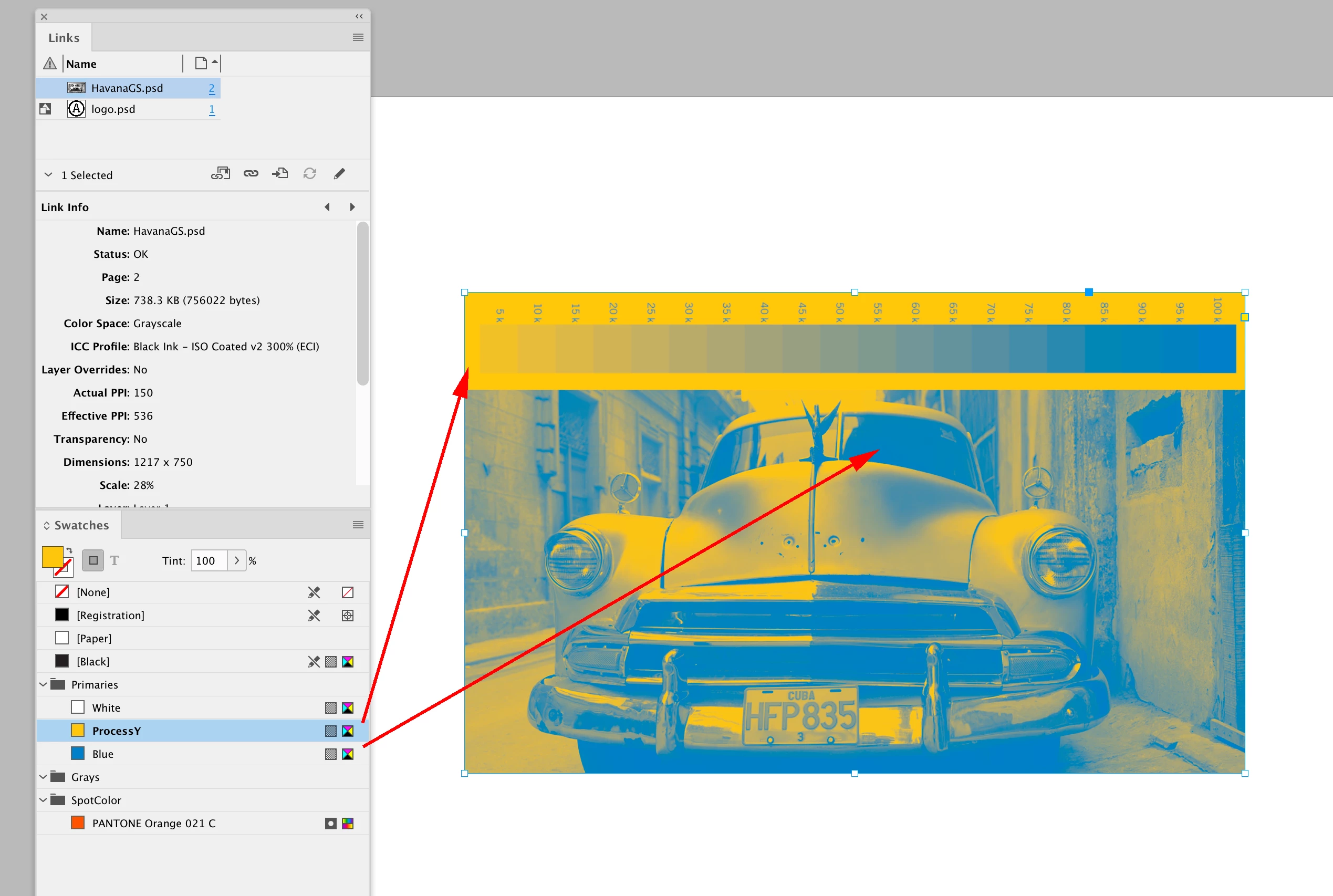
Task: Click Relink from CC Libraries icon
Action: (220, 174)
